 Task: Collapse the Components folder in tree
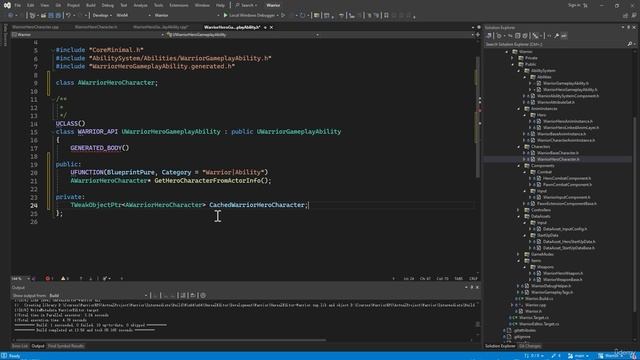[519, 166]
